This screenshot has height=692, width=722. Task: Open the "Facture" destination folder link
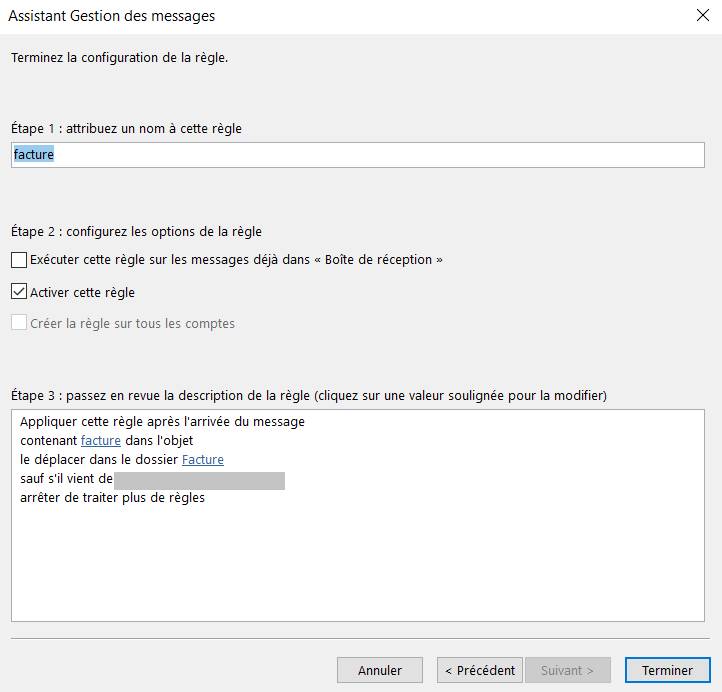pyautogui.click(x=203, y=459)
